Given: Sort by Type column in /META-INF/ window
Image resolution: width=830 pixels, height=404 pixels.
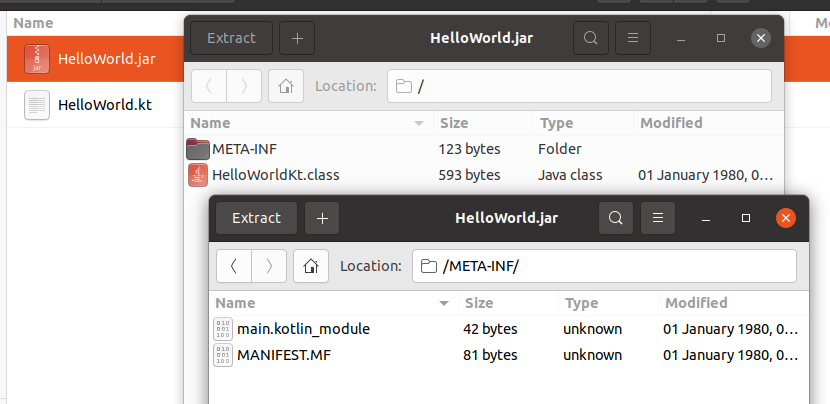Looking at the screenshot, I should tap(608, 303).
